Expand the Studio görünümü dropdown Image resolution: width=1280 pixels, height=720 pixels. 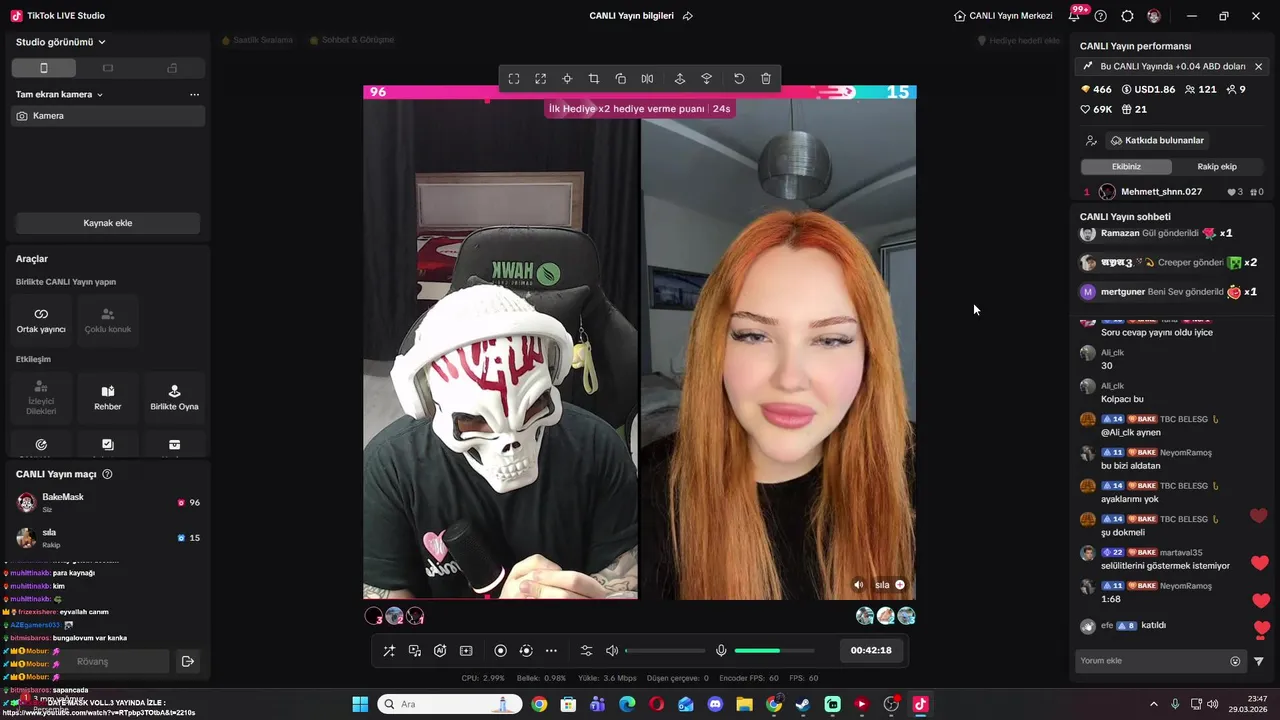61,42
